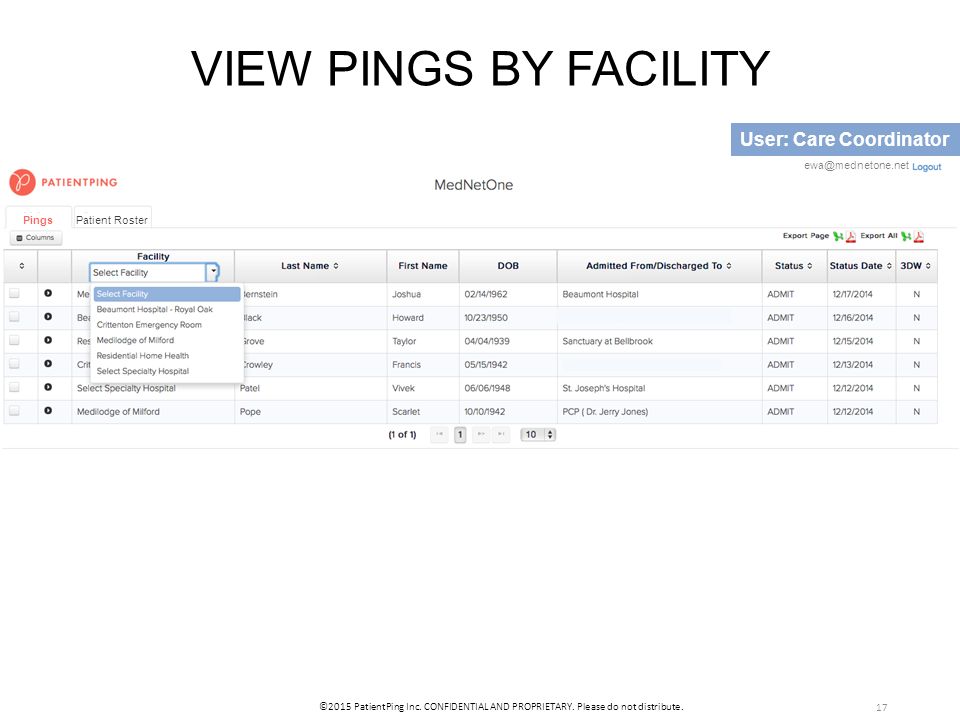Check the box for Vivek Patel row

click(x=14, y=387)
